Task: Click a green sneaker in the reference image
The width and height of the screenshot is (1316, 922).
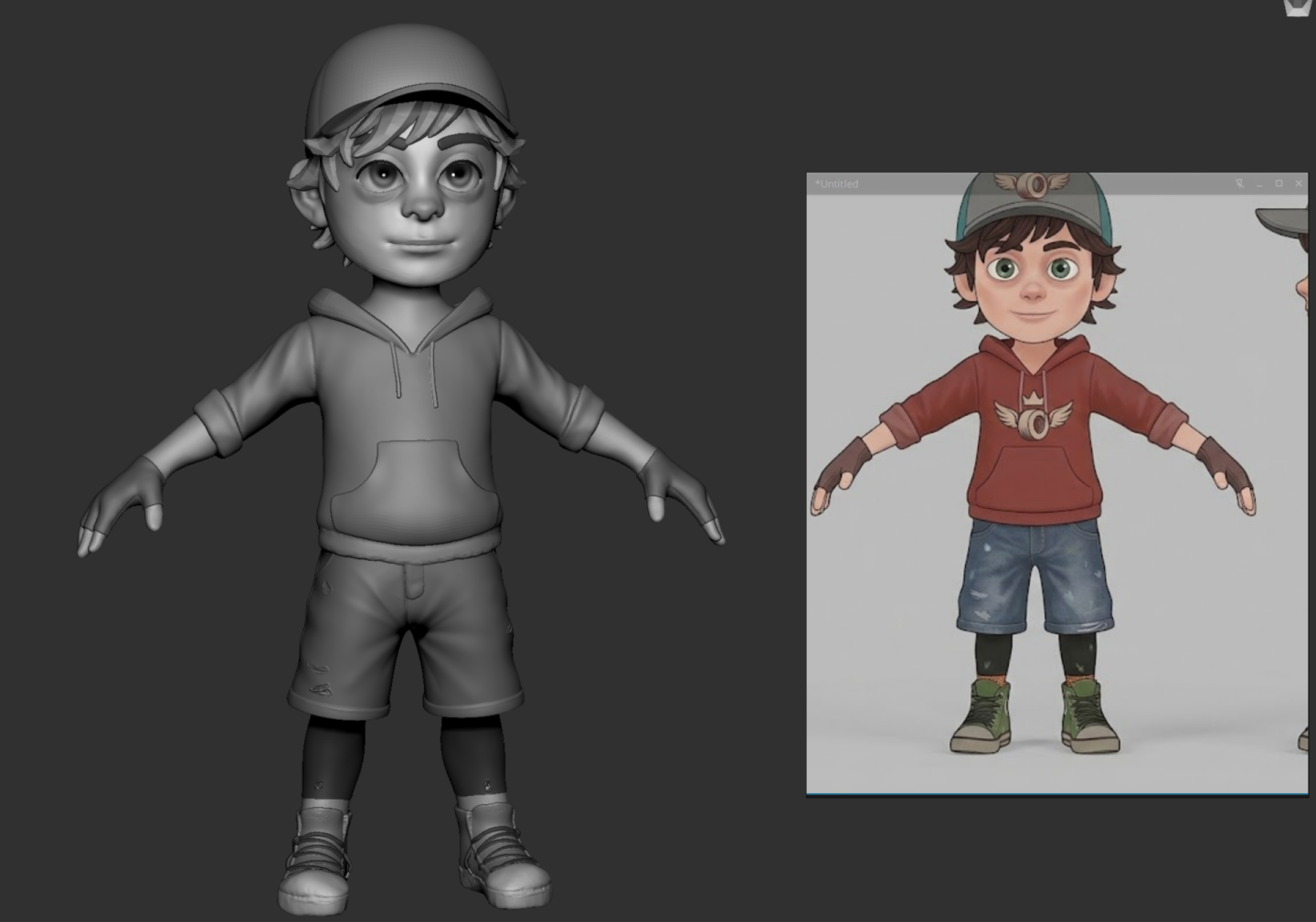Action: [x=982, y=715]
